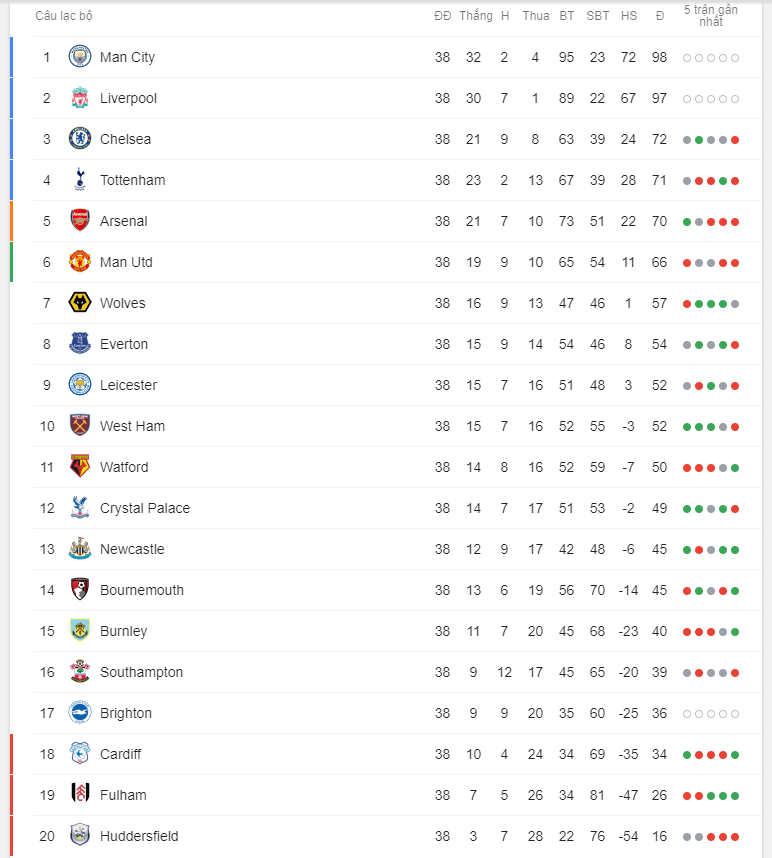Click the Watford club crest
Screen dimensions: 772x858
[80, 467]
